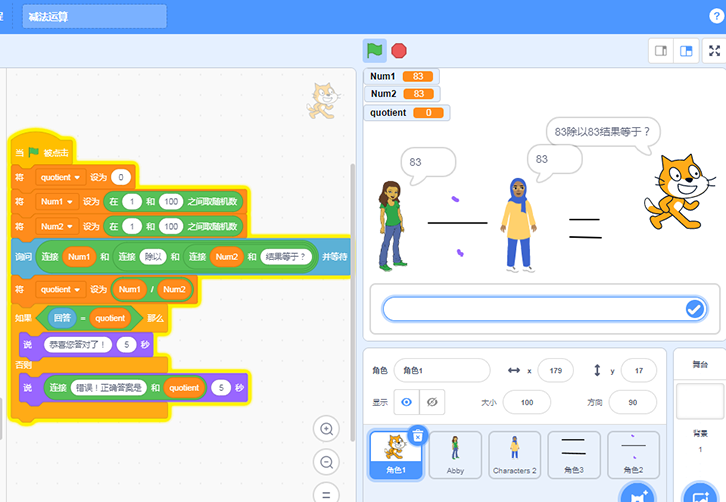
Task: Delete sprite 角色1 with trash icon
Action: tap(418, 435)
